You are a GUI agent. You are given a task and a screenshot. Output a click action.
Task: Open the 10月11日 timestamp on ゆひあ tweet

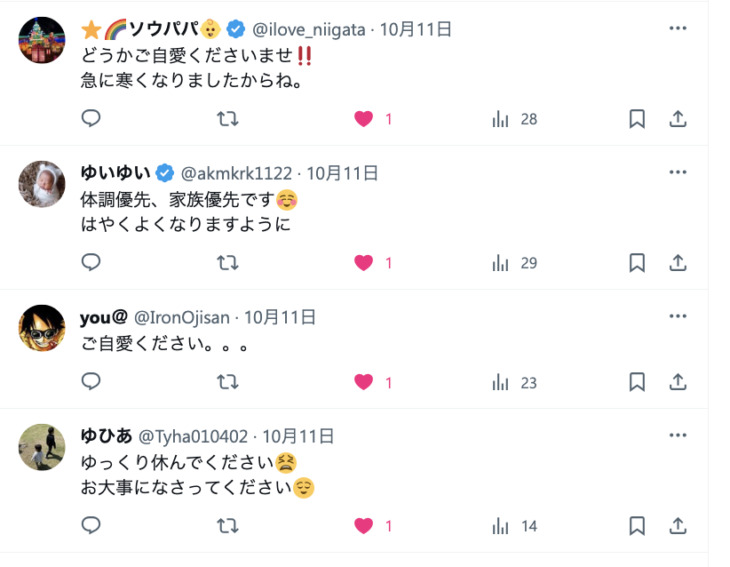point(298,437)
